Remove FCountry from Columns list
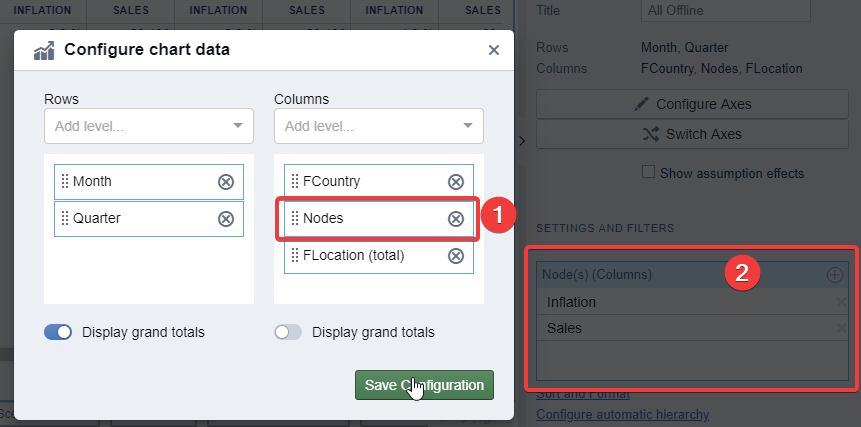The image size is (861, 427). coord(456,181)
